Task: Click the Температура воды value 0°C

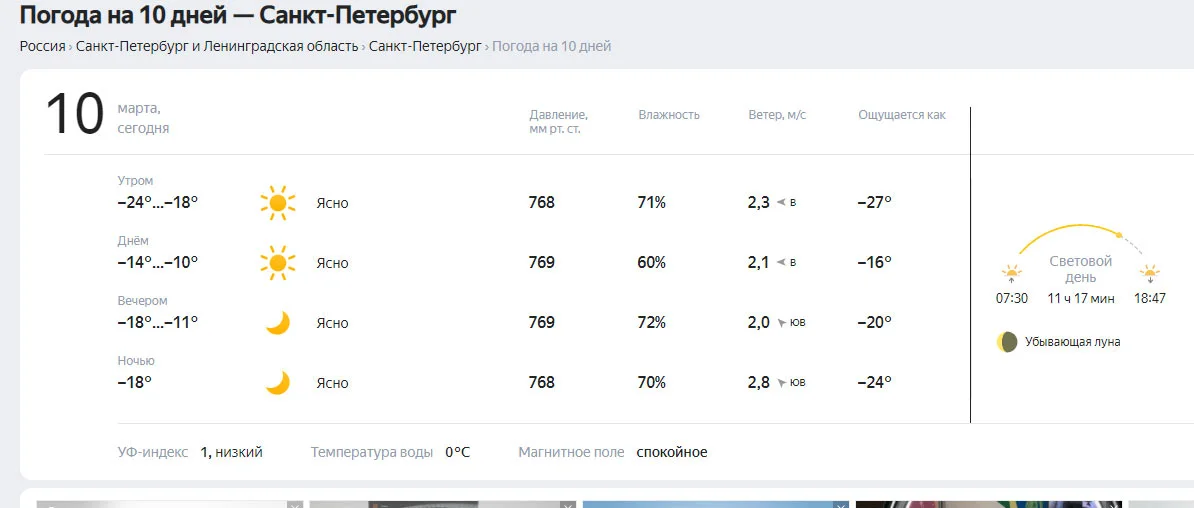Action: 458,452
